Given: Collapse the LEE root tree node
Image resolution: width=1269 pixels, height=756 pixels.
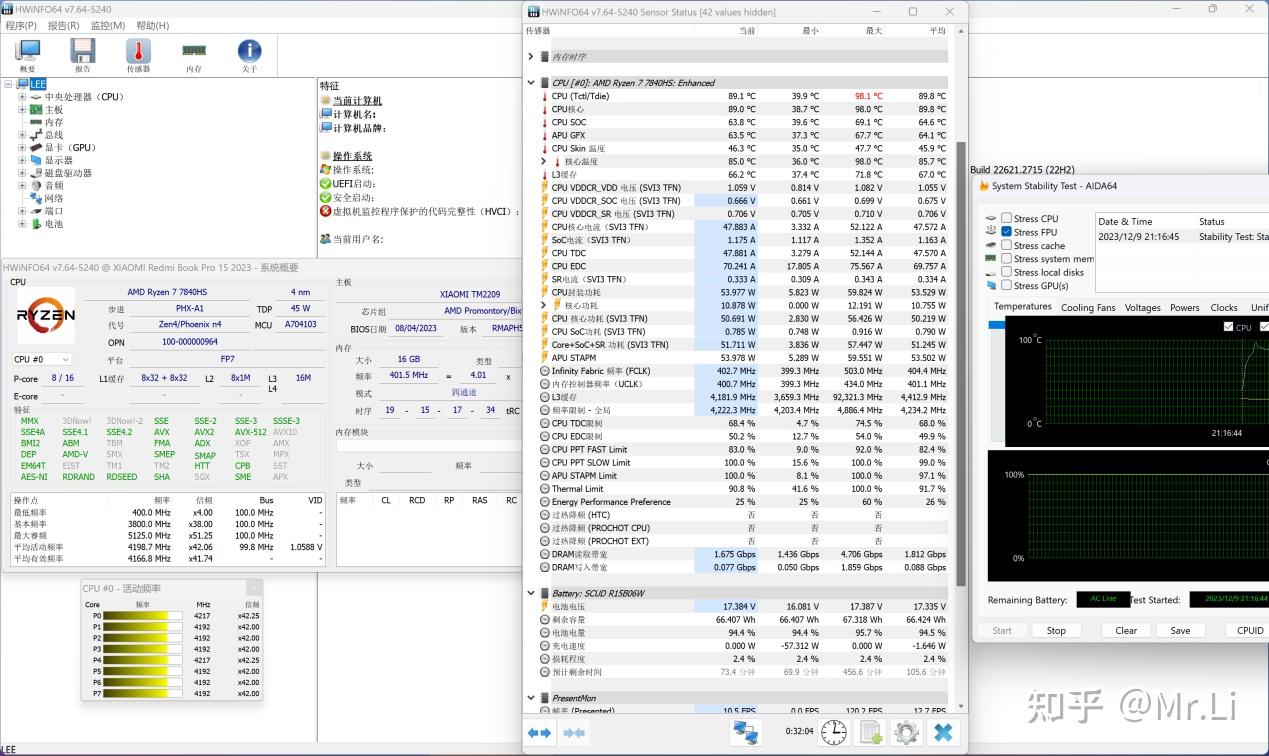Looking at the screenshot, I should (x=9, y=84).
